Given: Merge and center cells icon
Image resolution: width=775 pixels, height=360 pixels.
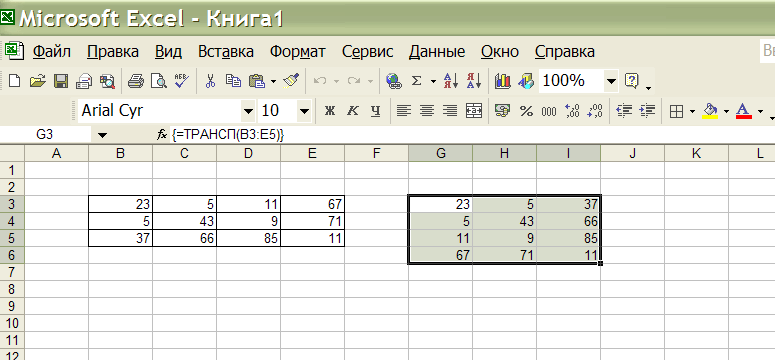Looking at the screenshot, I should click(x=474, y=111).
